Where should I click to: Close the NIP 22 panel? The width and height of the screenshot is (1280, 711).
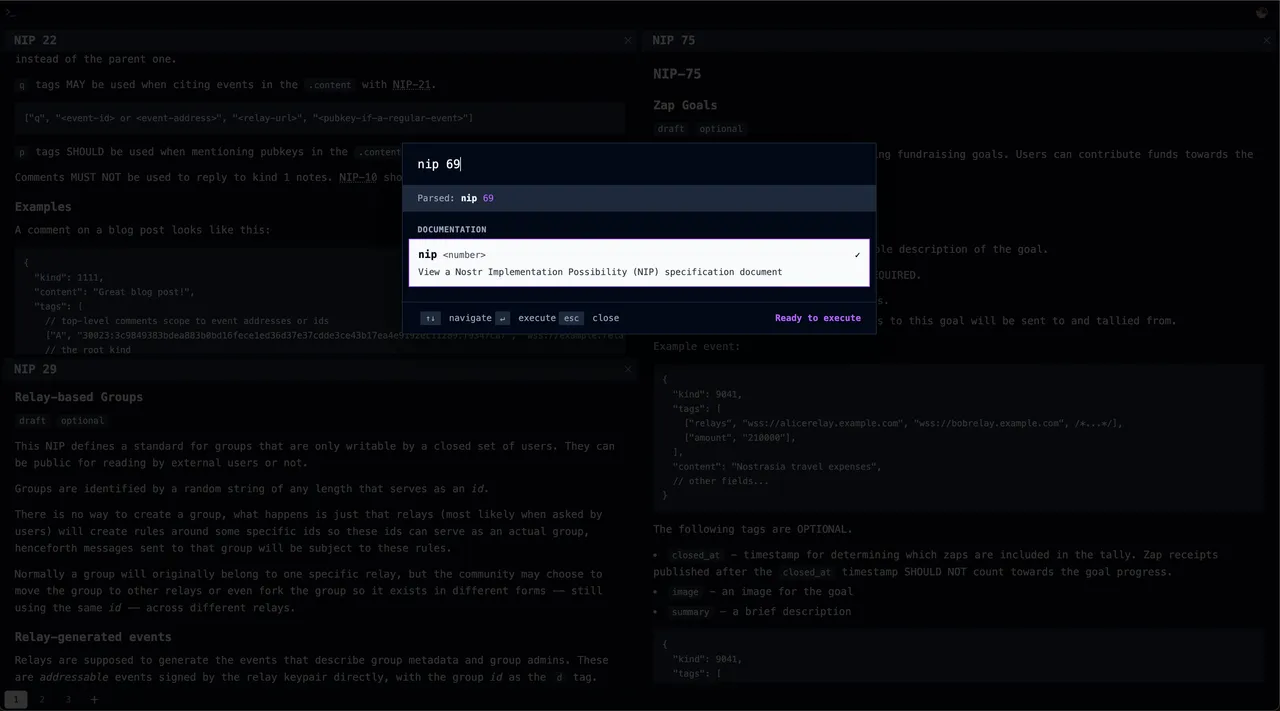(x=628, y=41)
